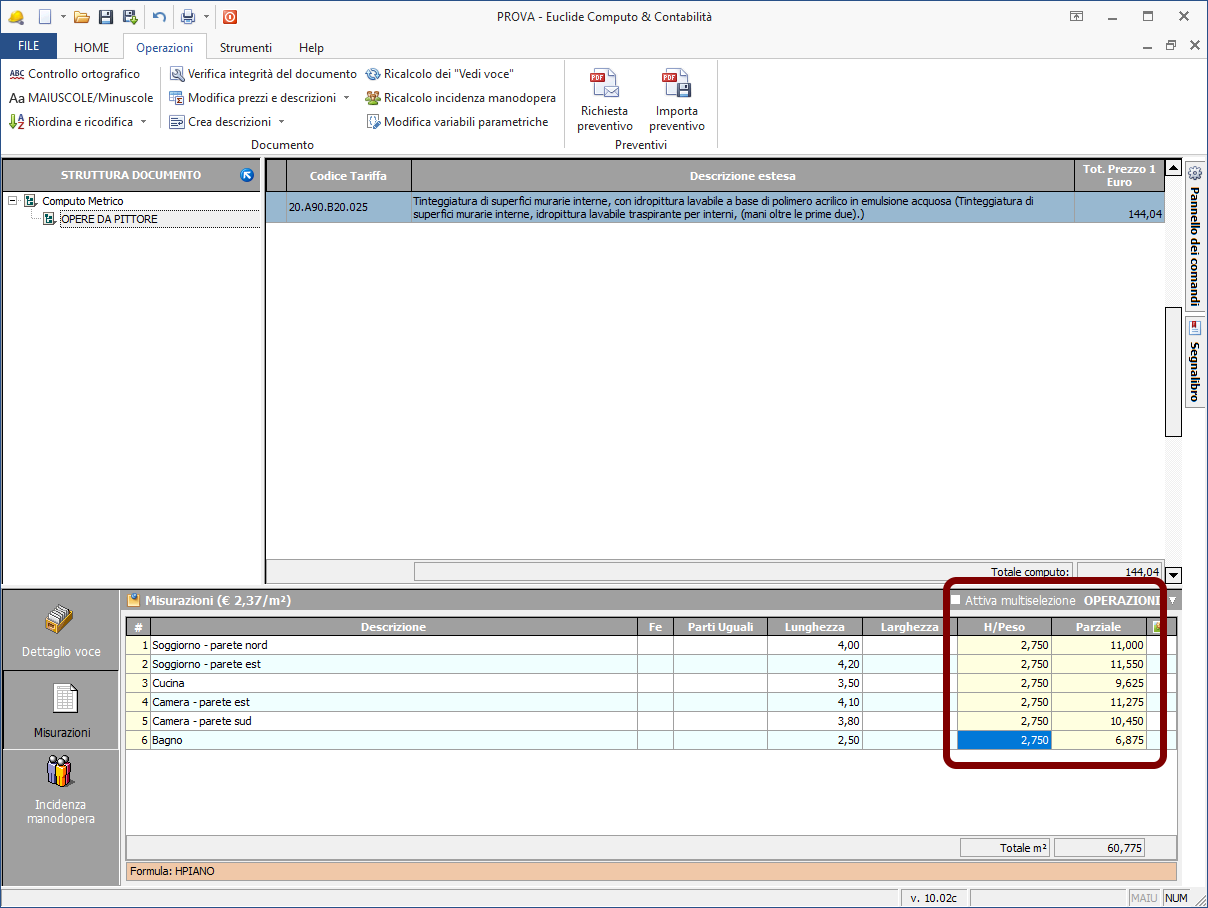Click the save icon in title bar

(106, 17)
